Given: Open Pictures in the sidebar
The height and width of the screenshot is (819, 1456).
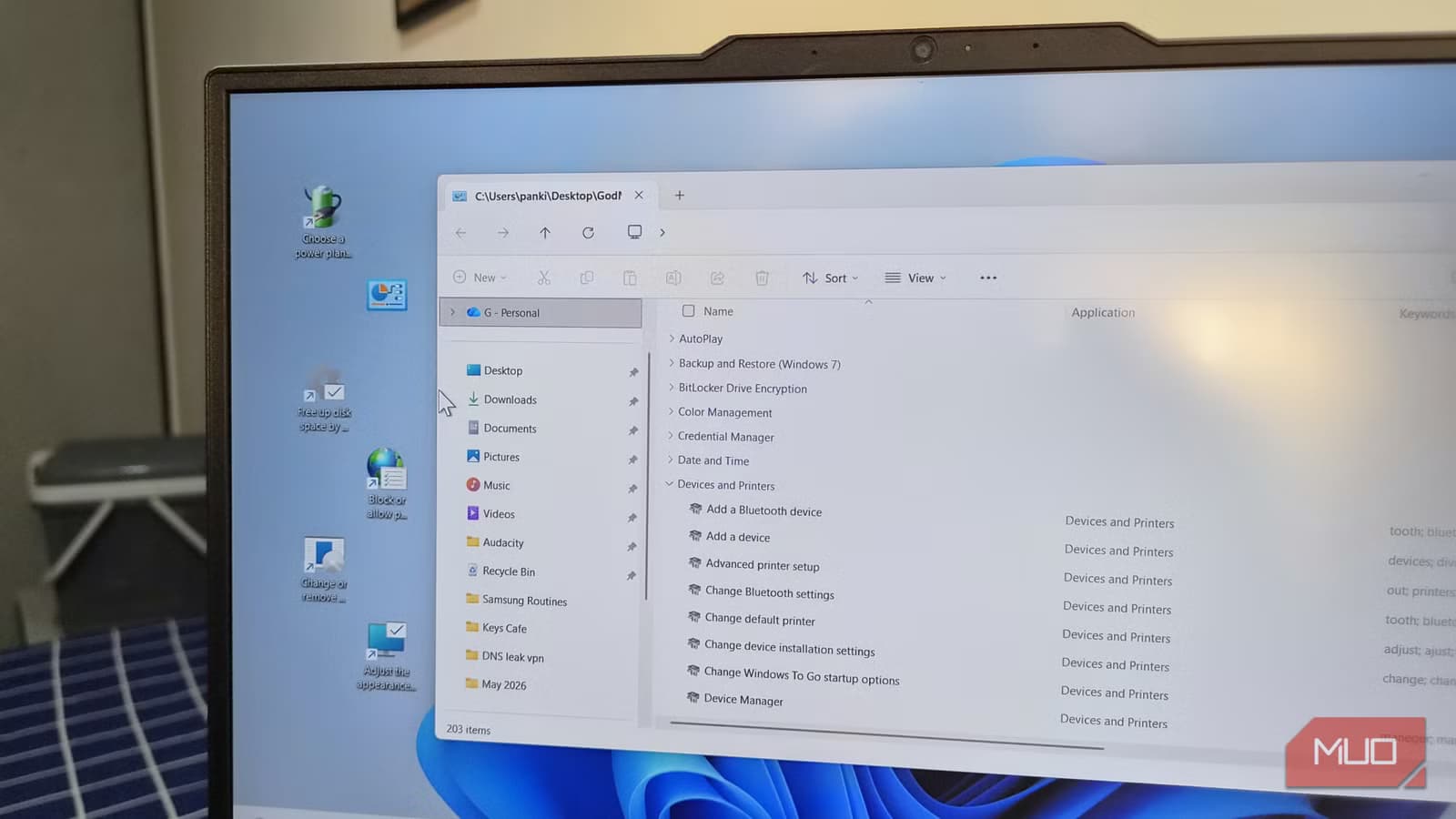Looking at the screenshot, I should pyautogui.click(x=501, y=457).
